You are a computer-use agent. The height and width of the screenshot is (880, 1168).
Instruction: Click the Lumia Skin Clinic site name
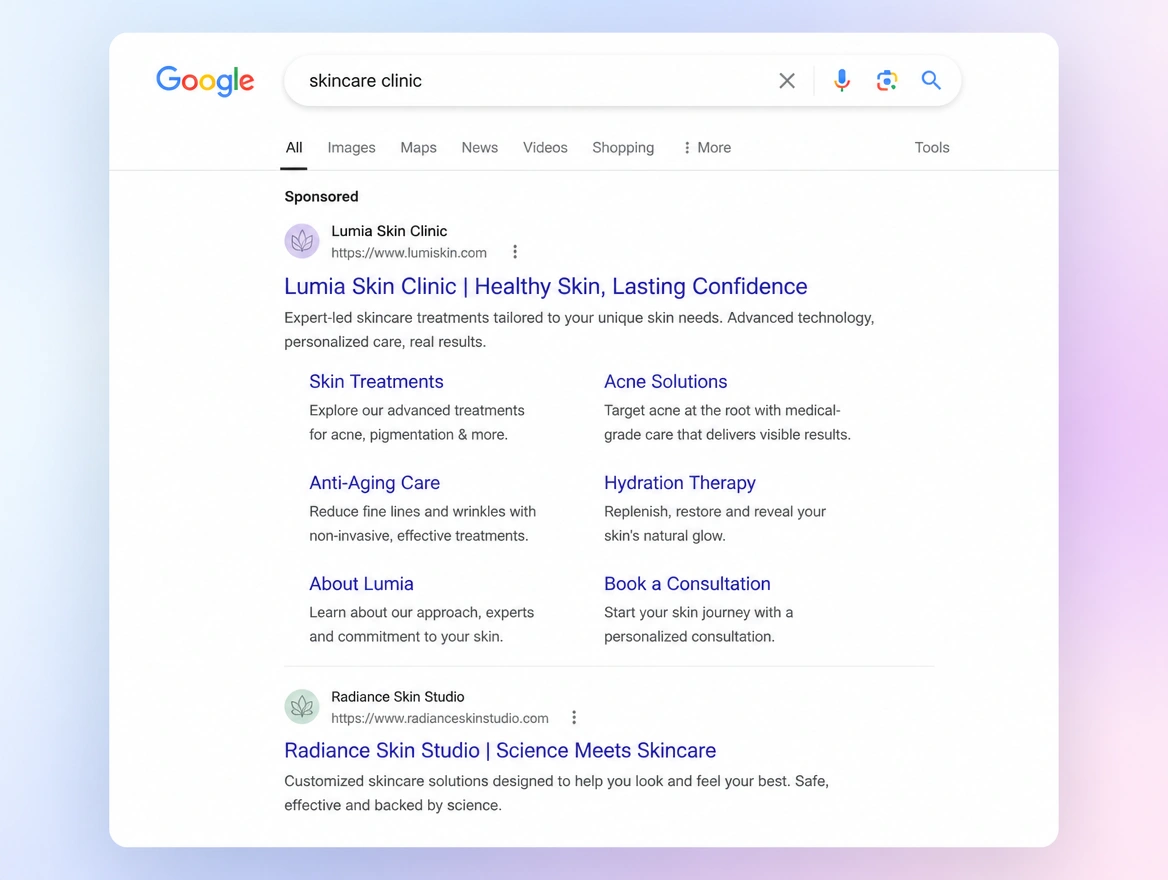pyautogui.click(x=390, y=231)
